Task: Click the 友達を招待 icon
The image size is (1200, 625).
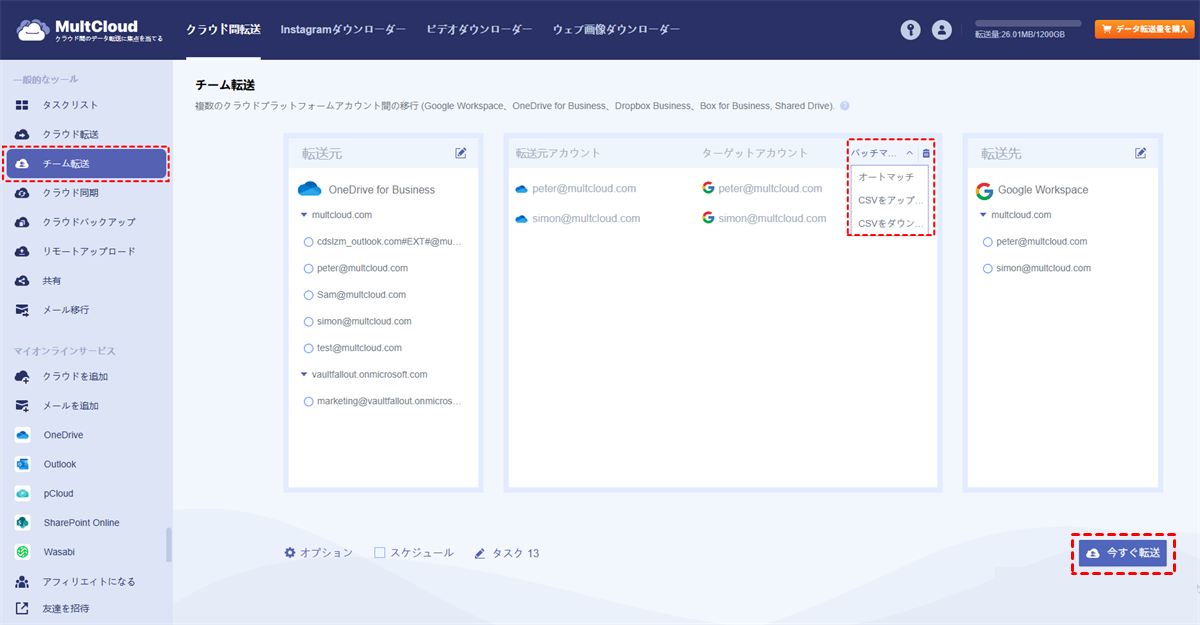Action: [22, 608]
